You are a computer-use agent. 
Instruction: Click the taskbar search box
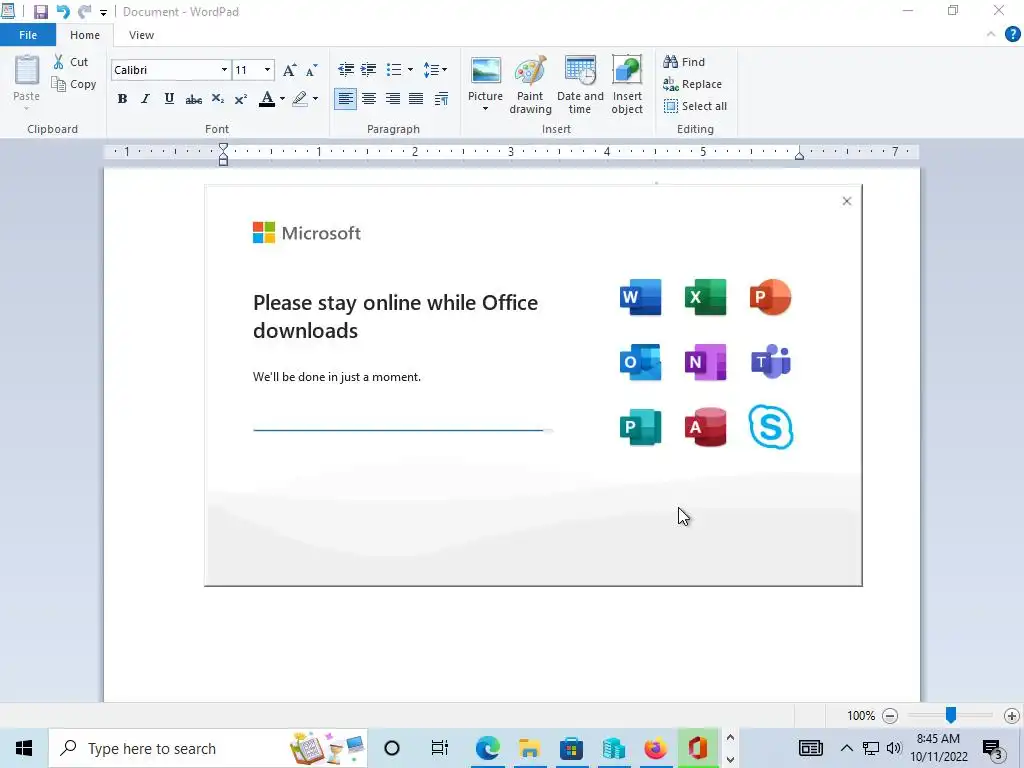click(208, 748)
